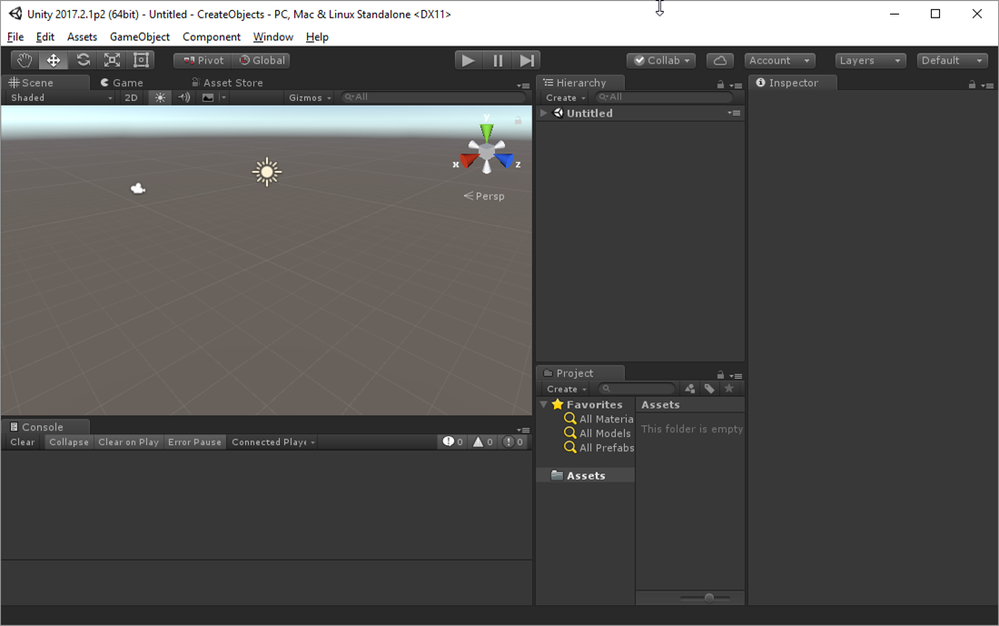Lock the Inspector panel
The height and width of the screenshot is (626, 999).
(972, 85)
